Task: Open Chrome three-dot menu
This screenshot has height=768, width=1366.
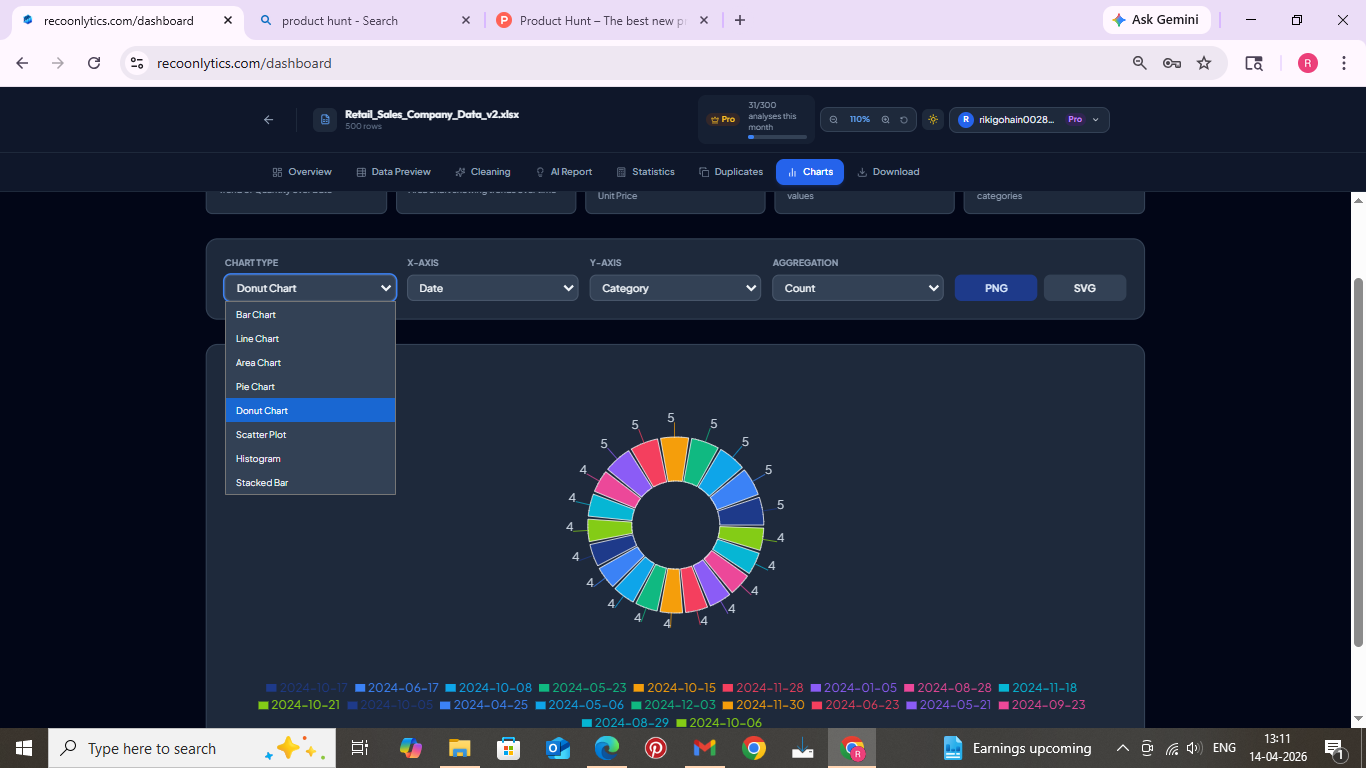Action: point(1343,63)
